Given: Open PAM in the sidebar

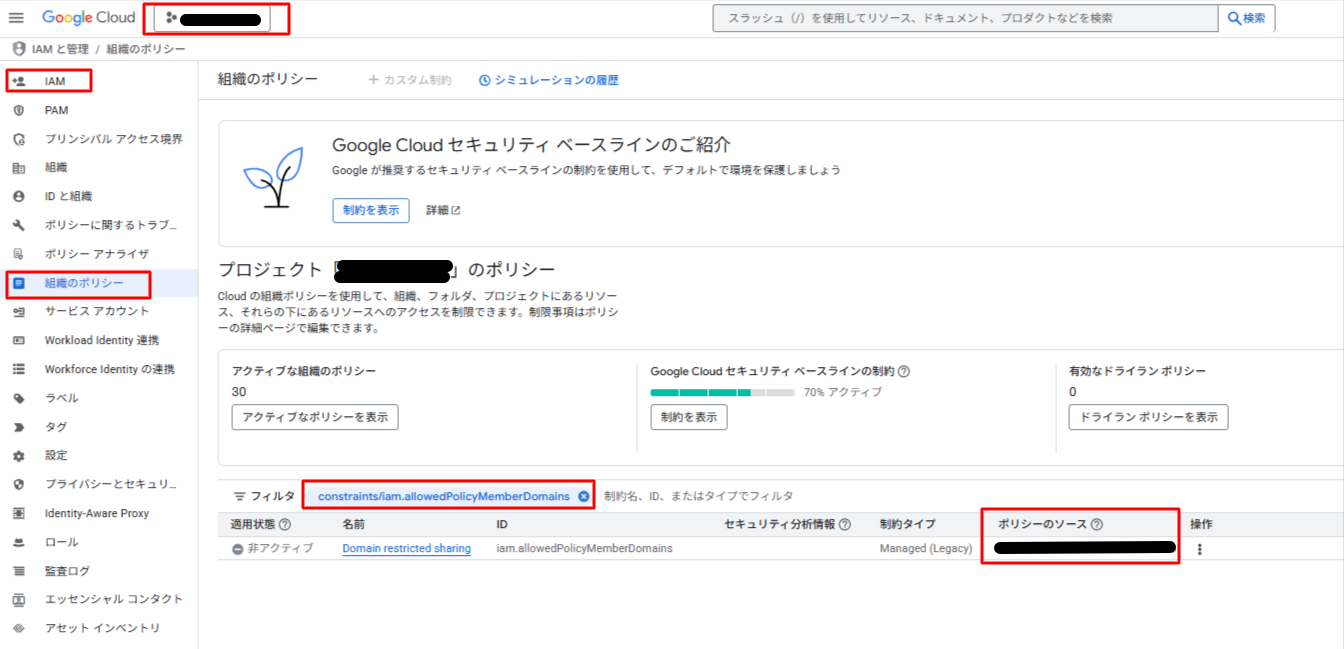Looking at the screenshot, I should 56,110.
